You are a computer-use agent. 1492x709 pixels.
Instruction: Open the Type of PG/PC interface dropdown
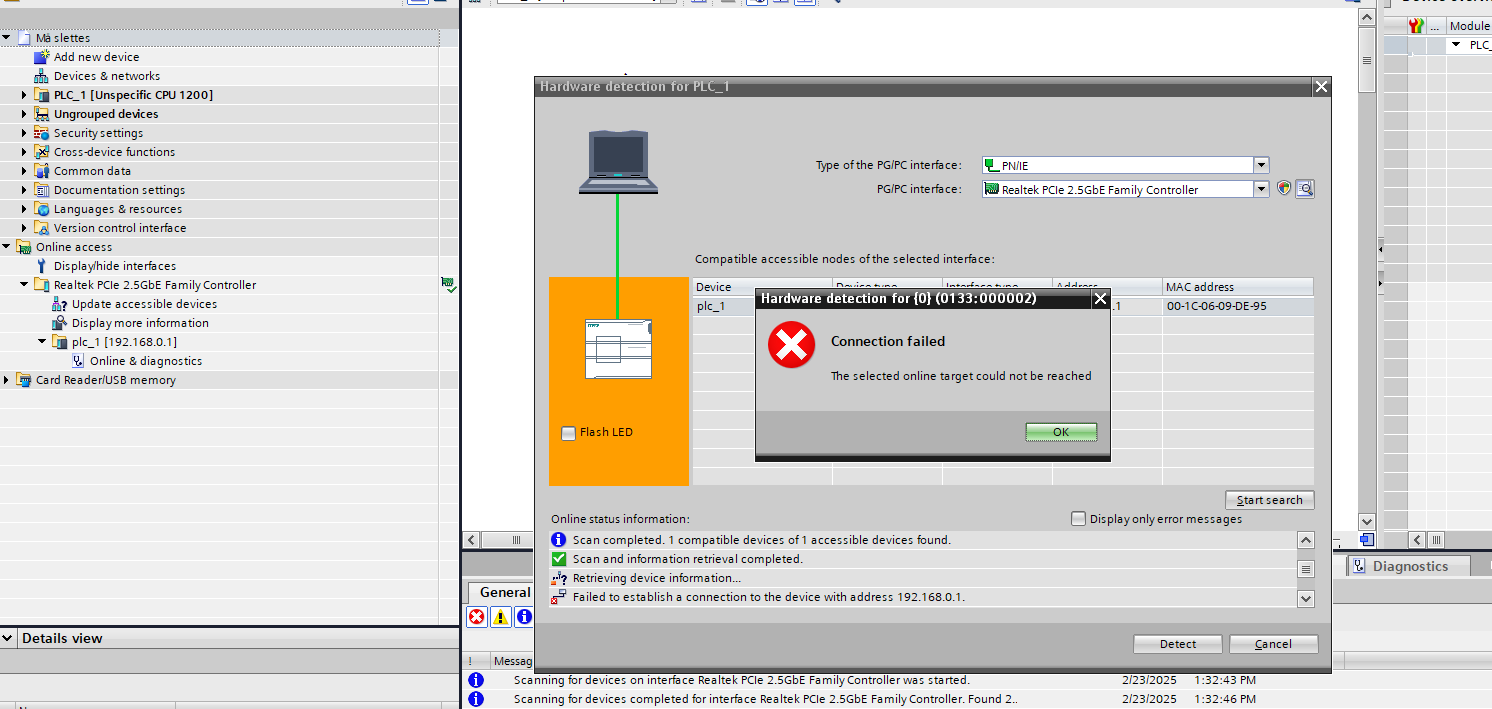(1262, 166)
